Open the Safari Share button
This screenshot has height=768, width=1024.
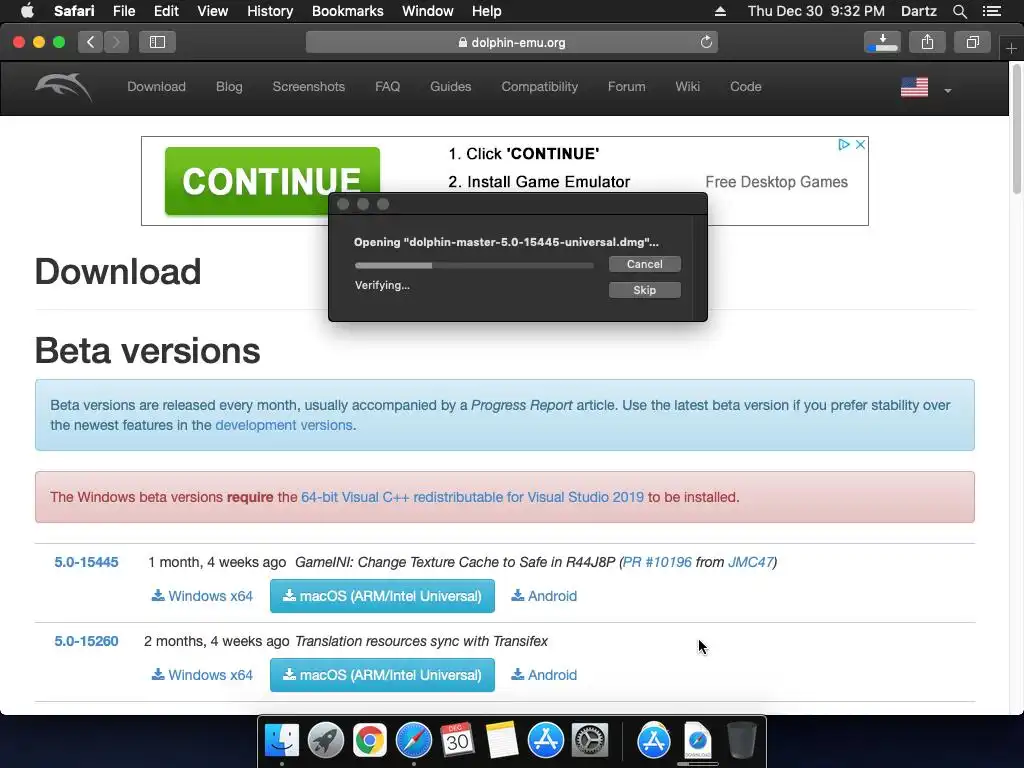coord(927,42)
